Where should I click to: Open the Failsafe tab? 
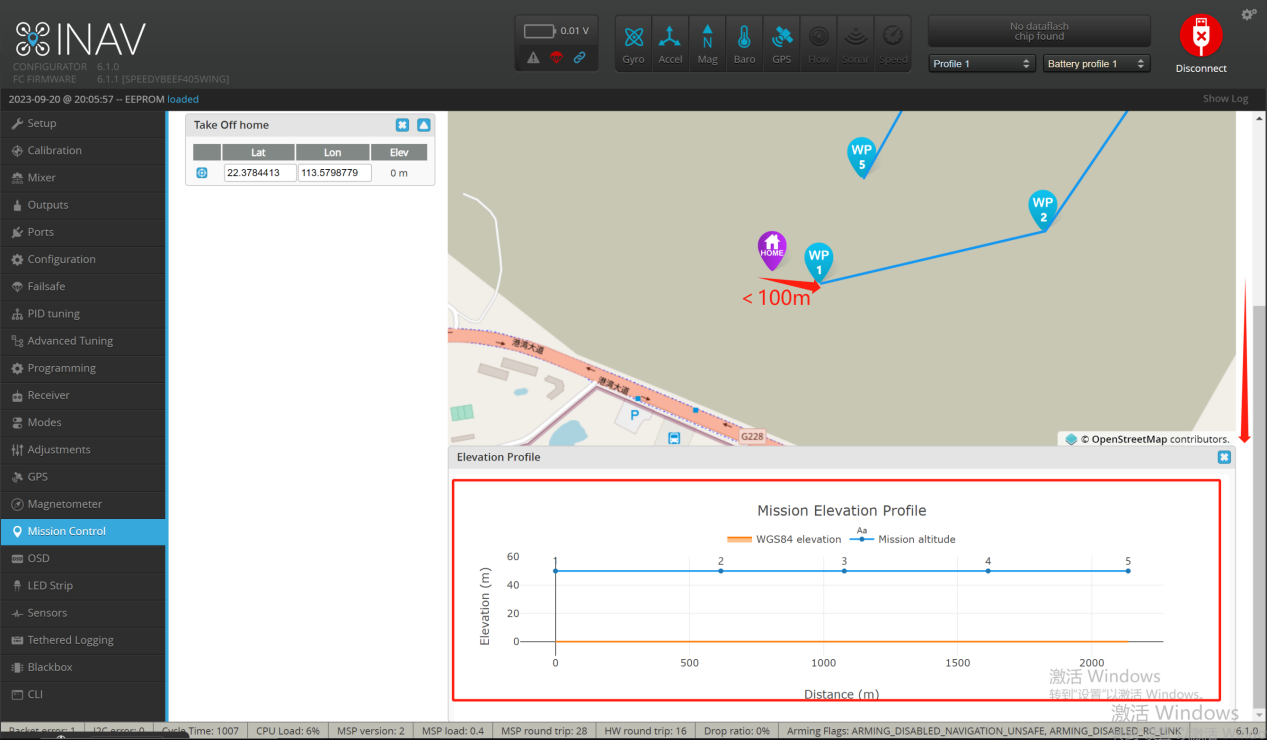83,286
